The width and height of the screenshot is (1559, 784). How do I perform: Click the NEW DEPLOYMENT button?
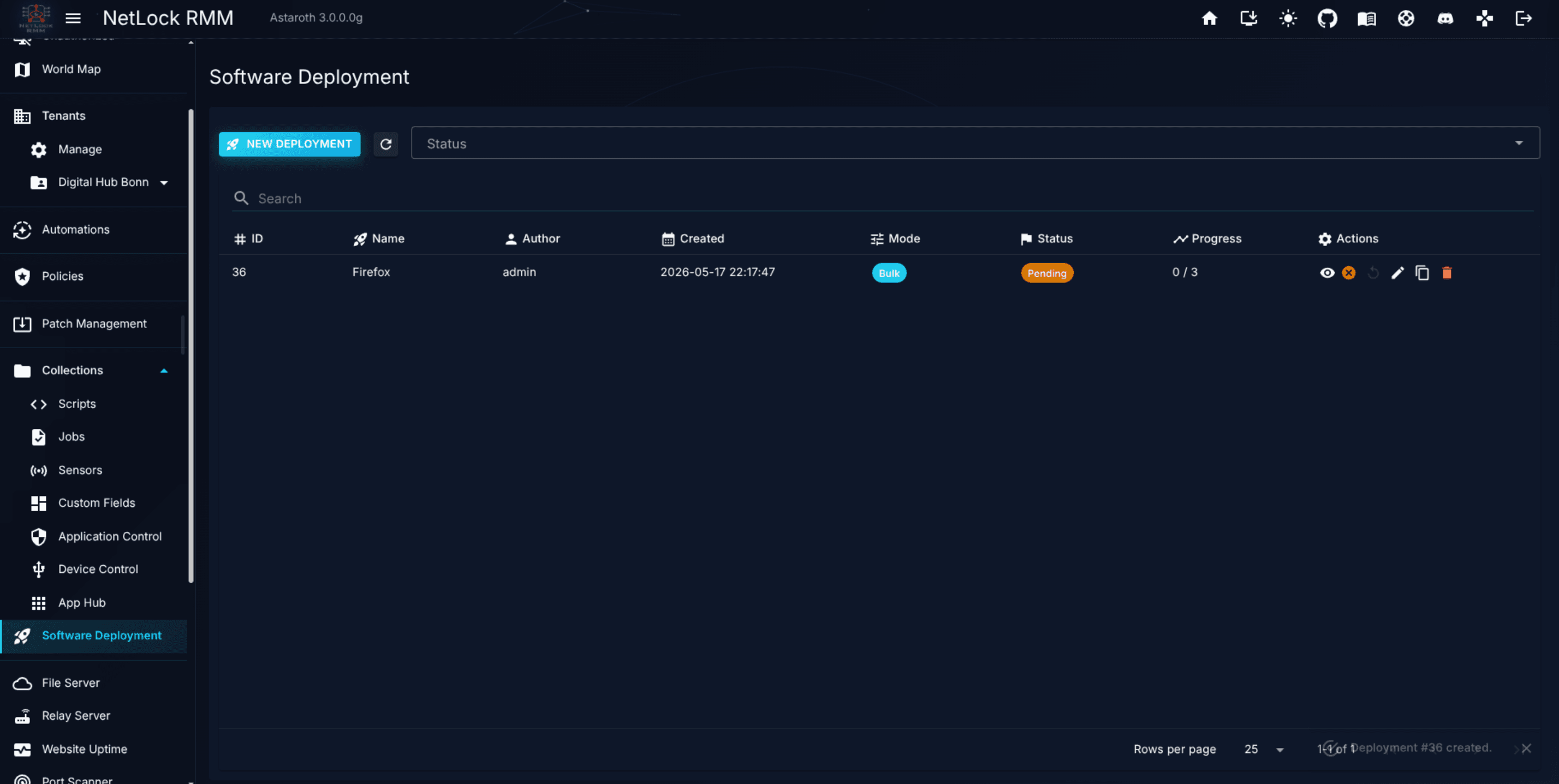click(x=289, y=144)
